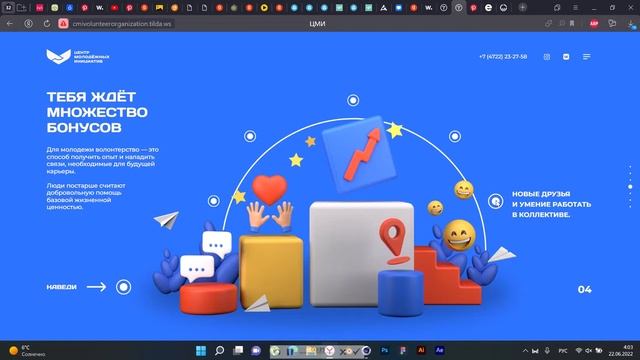The width and height of the screenshot is (640, 360).
Task: Click the НАВЕДИ label
Action: point(61,287)
